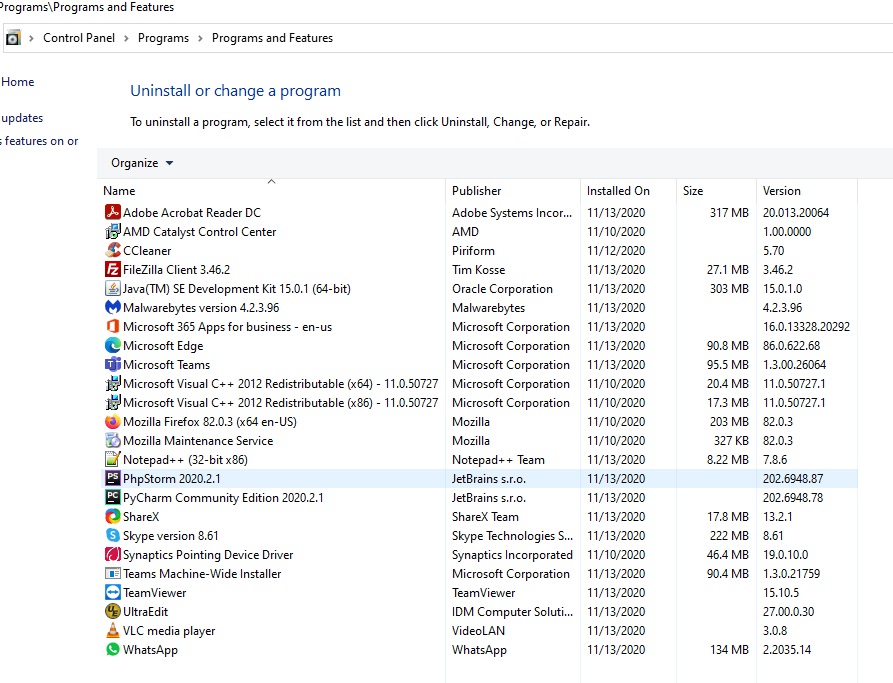Sort list by Publisher column header

pyautogui.click(x=513, y=191)
